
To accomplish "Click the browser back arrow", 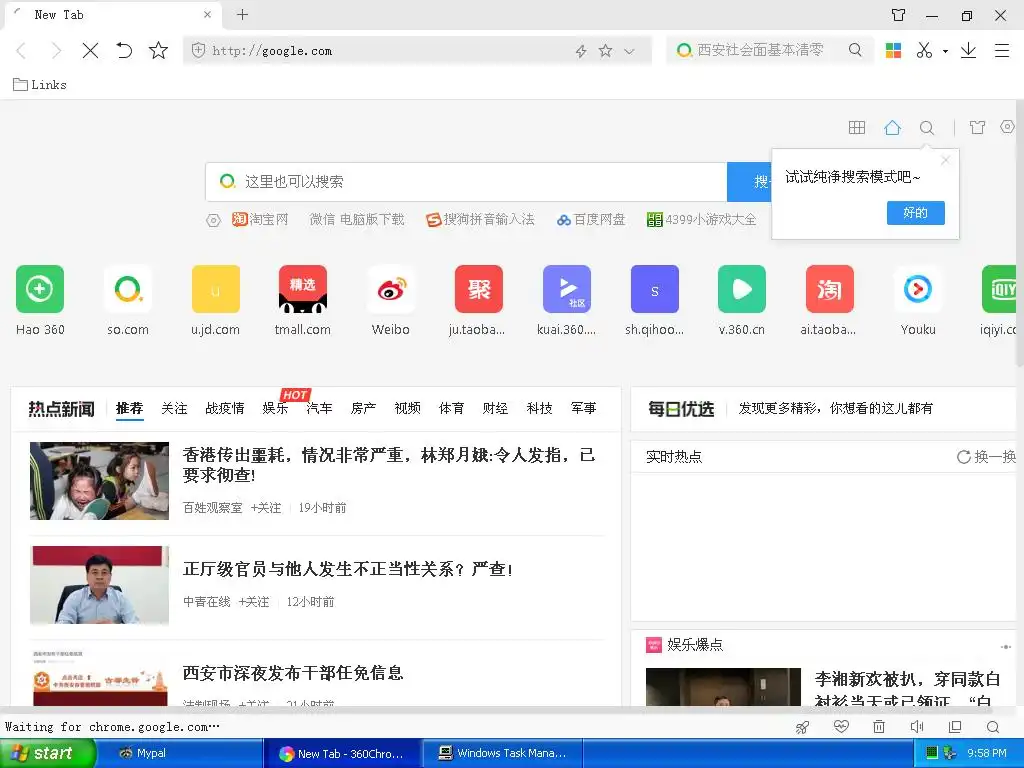I will pos(22,51).
